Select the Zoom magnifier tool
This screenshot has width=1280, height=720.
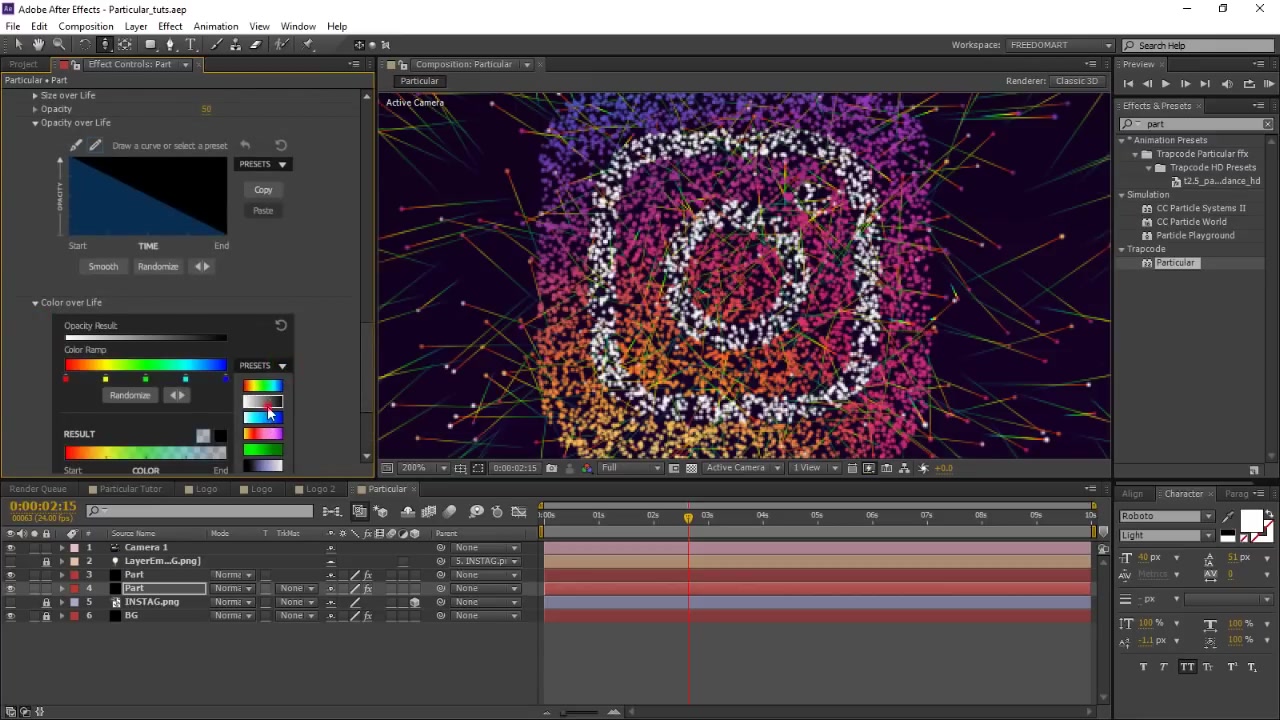[59, 45]
